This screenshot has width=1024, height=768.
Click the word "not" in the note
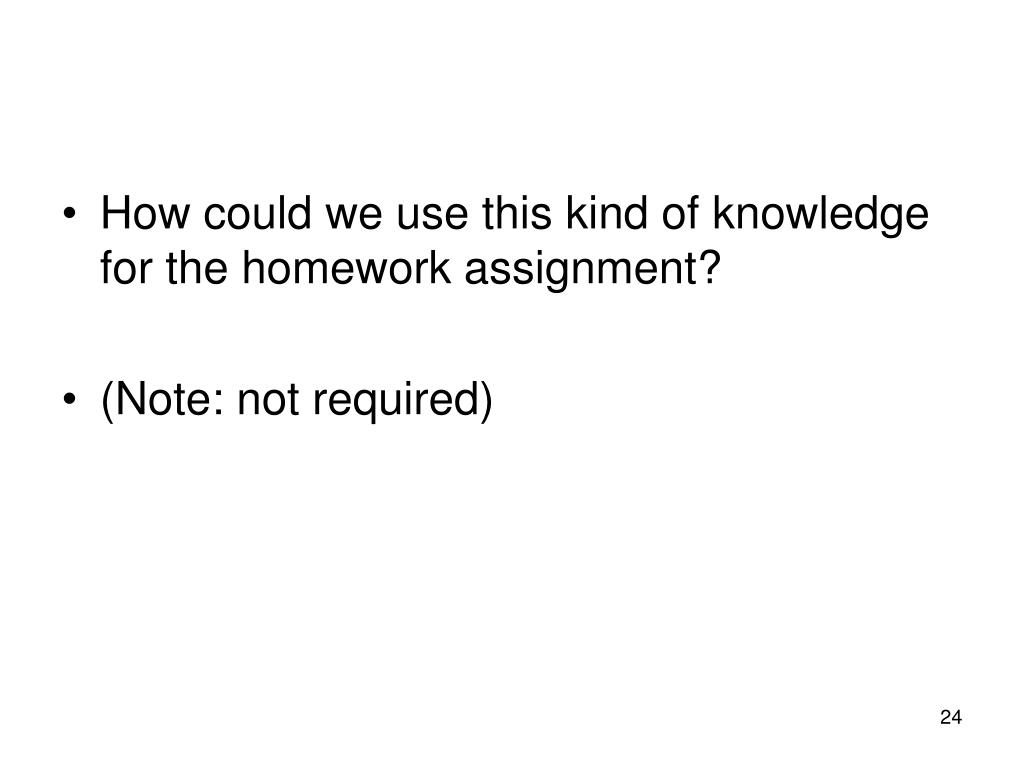coord(268,401)
